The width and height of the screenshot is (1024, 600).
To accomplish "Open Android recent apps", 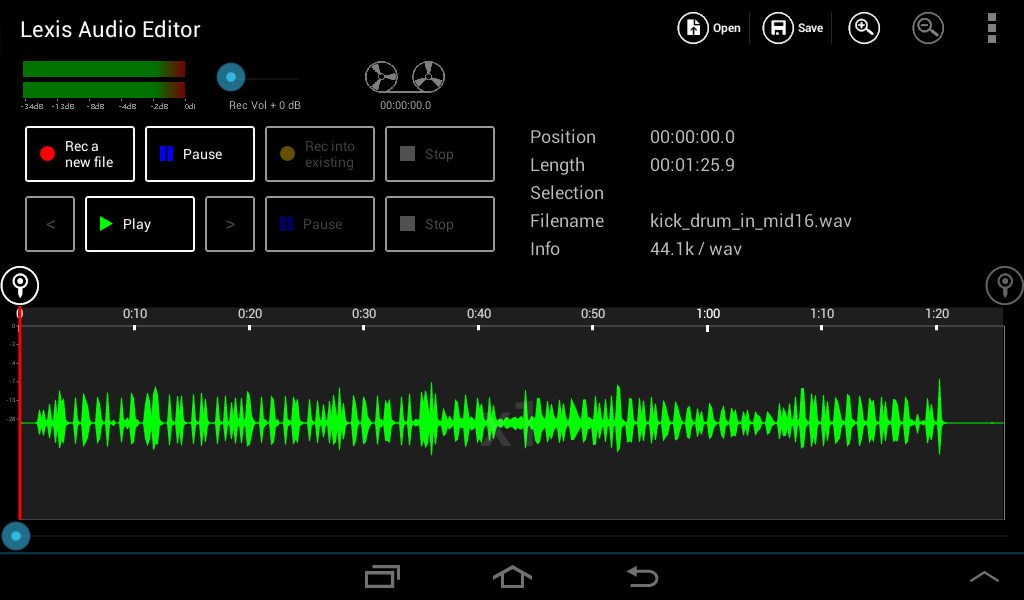I will click(382, 576).
